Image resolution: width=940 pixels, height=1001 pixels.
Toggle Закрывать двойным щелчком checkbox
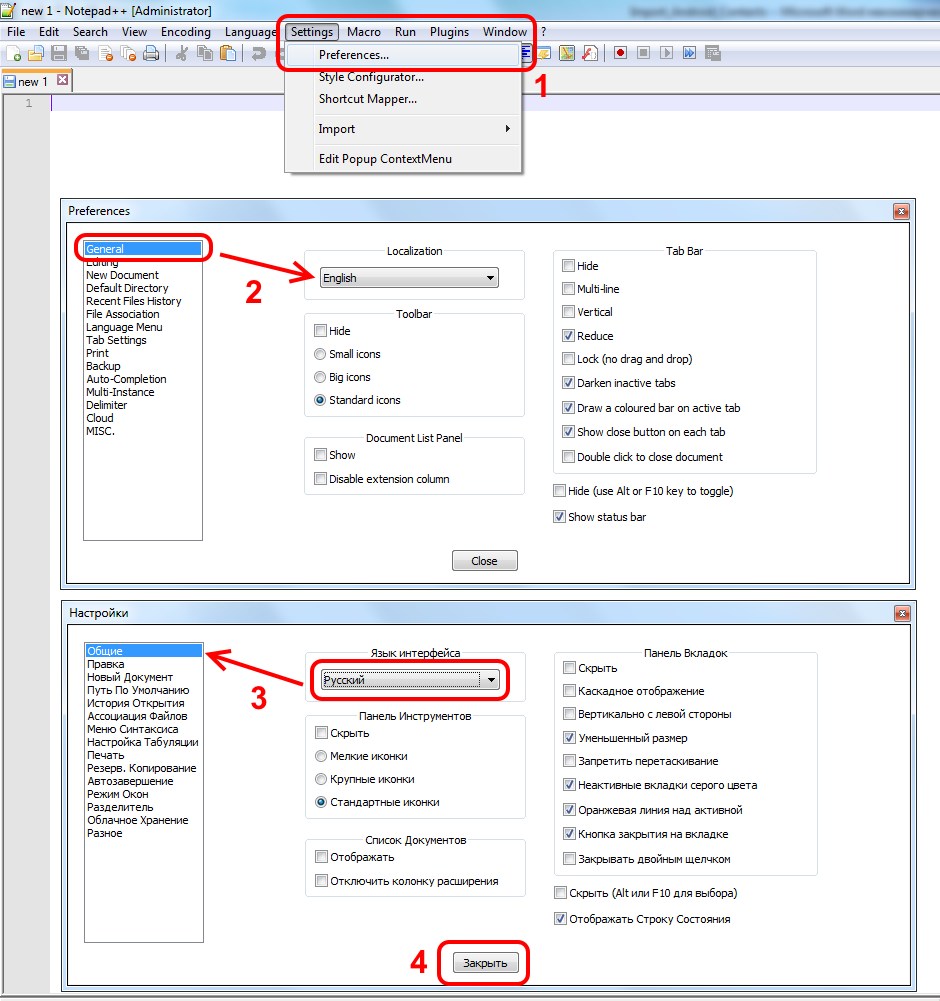[x=569, y=859]
